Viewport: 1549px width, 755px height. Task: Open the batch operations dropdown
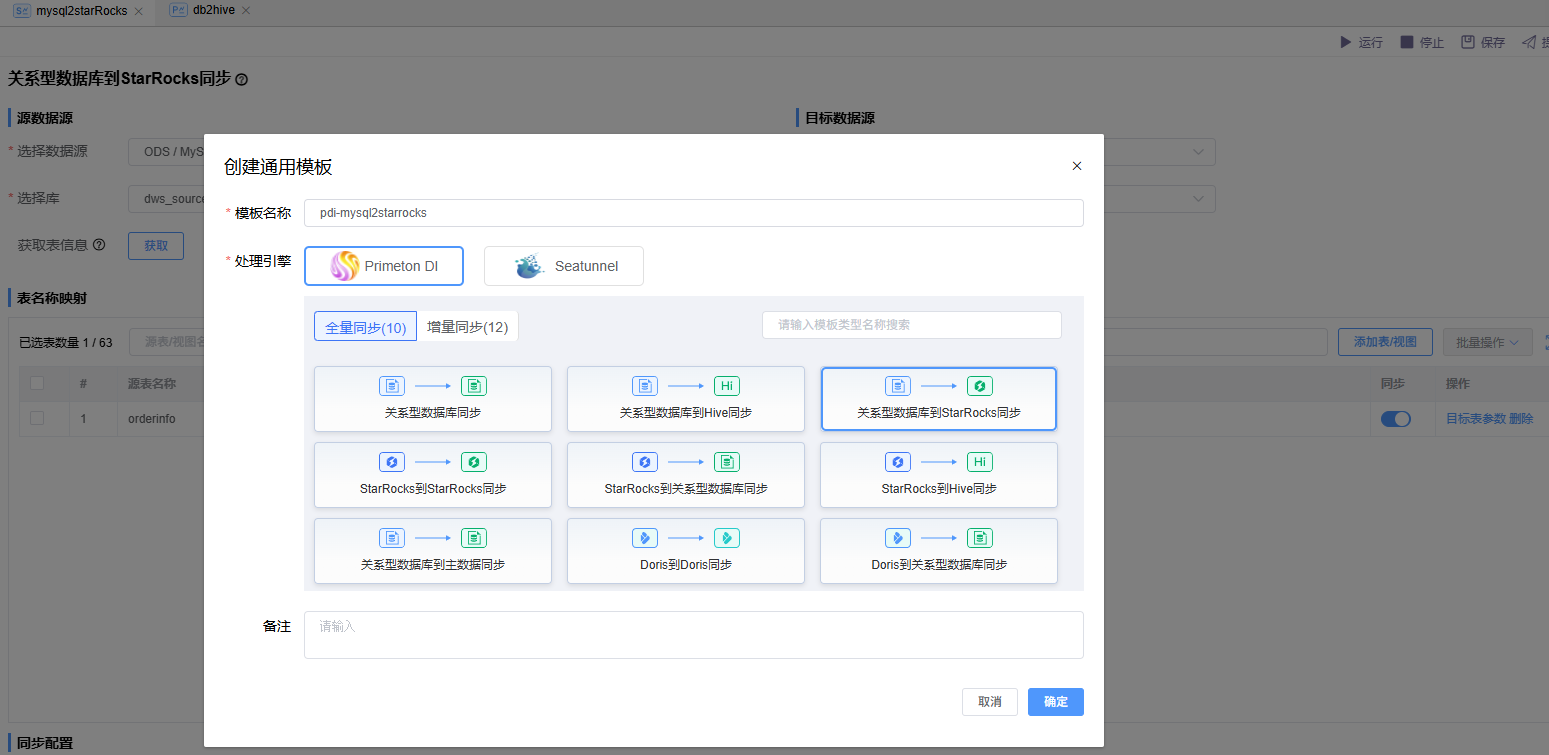click(1487, 342)
